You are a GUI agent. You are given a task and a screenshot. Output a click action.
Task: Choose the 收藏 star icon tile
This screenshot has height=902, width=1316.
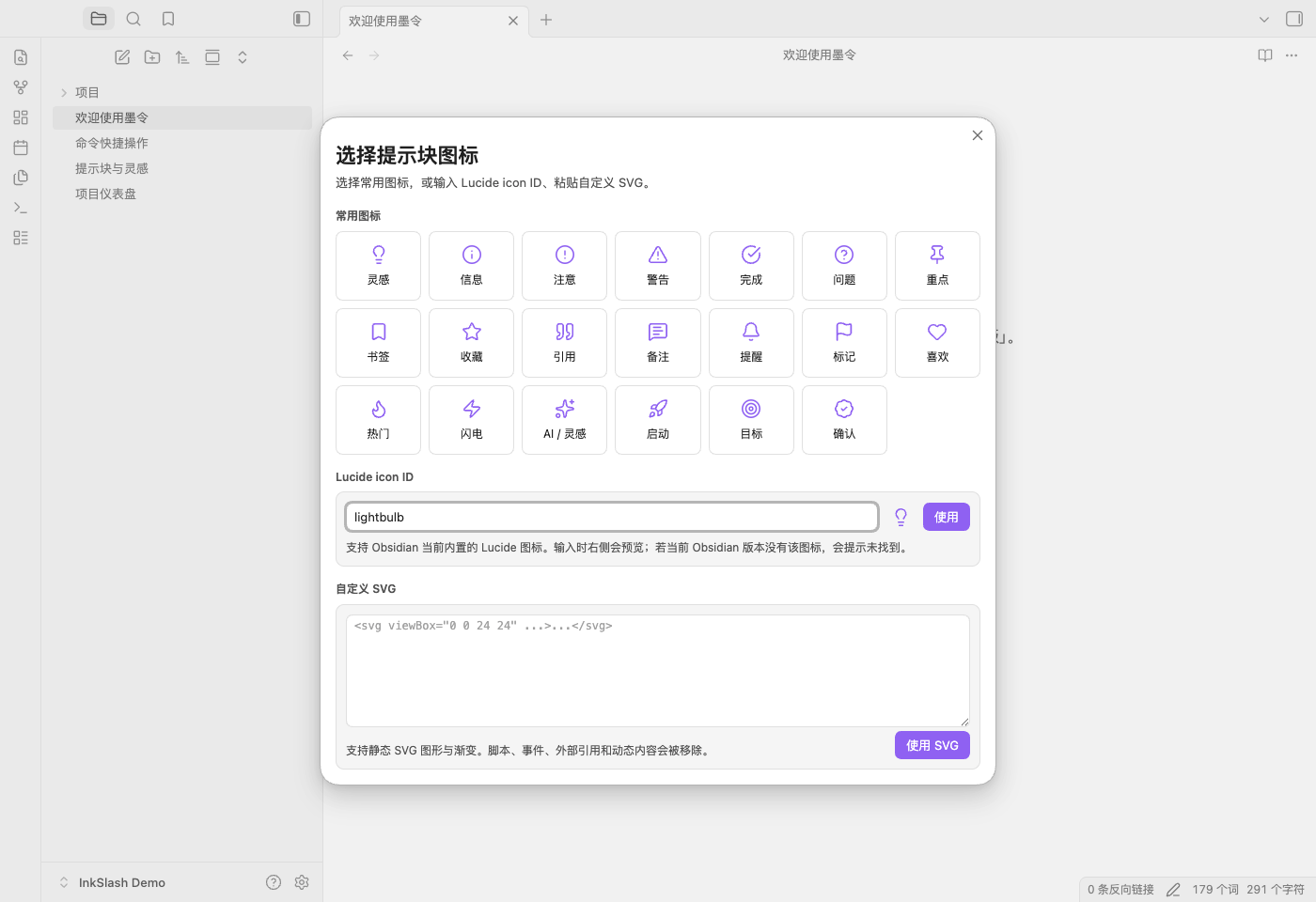click(x=471, y=343)
